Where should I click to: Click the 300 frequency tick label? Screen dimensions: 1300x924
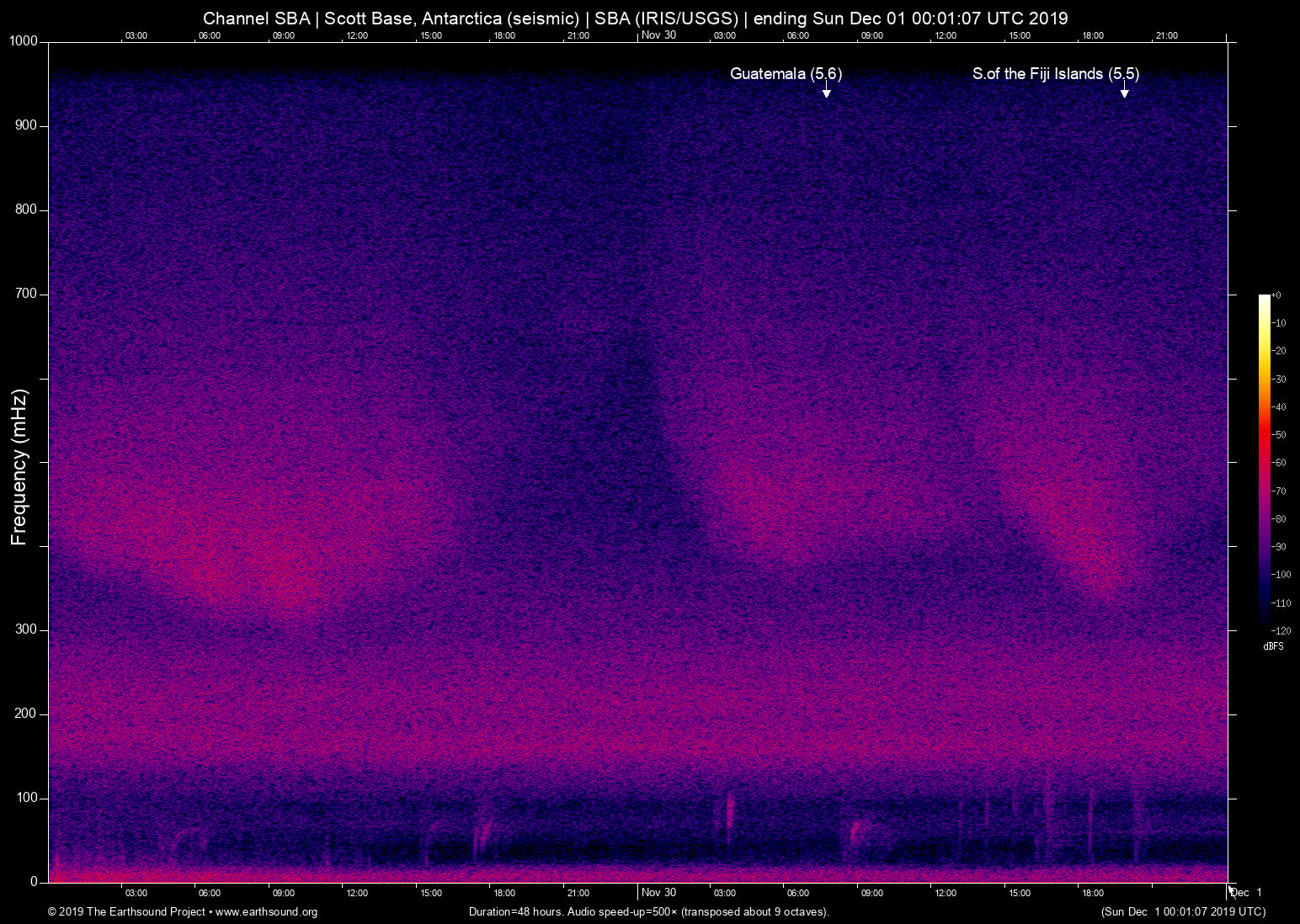26,629
